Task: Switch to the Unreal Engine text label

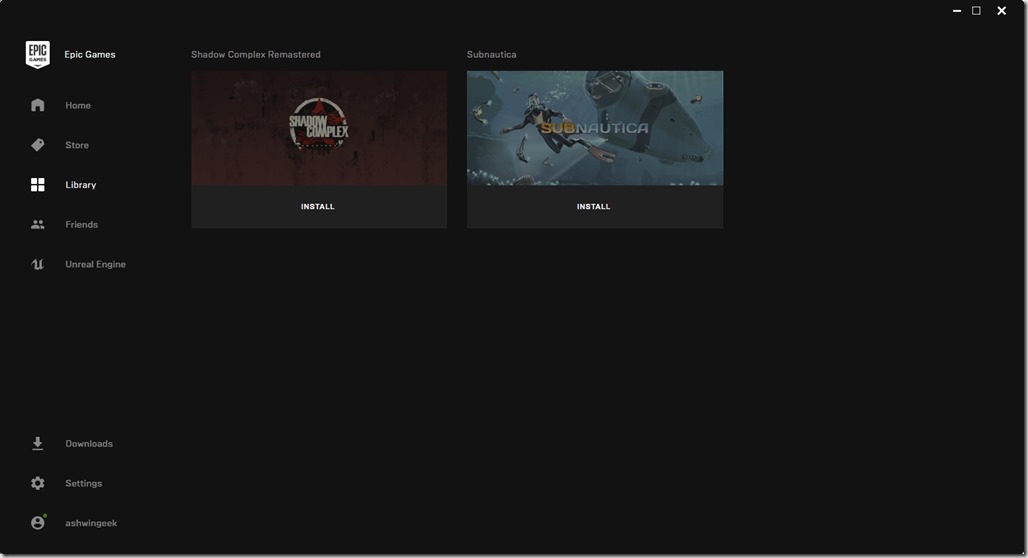Action: click(95, 265)
